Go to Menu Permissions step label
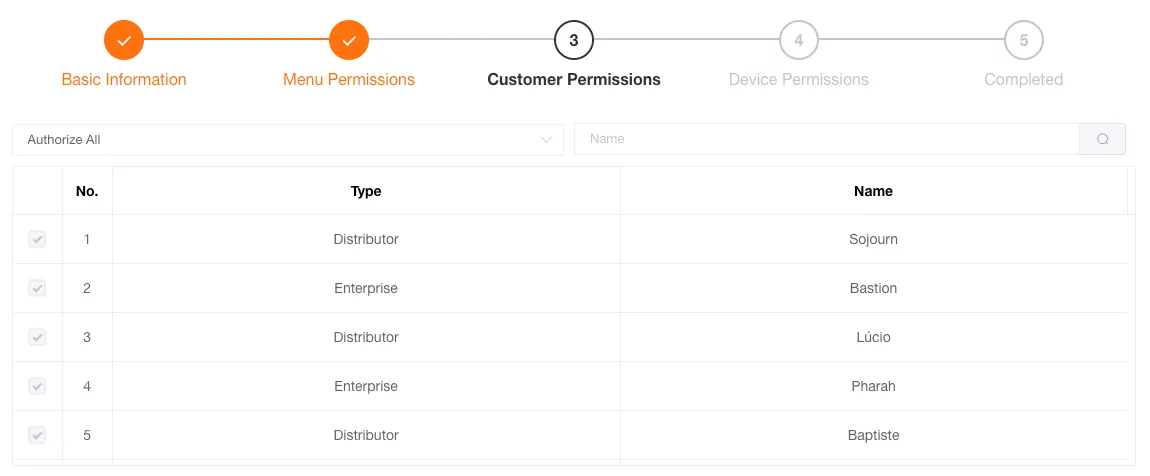 point(349,80)
